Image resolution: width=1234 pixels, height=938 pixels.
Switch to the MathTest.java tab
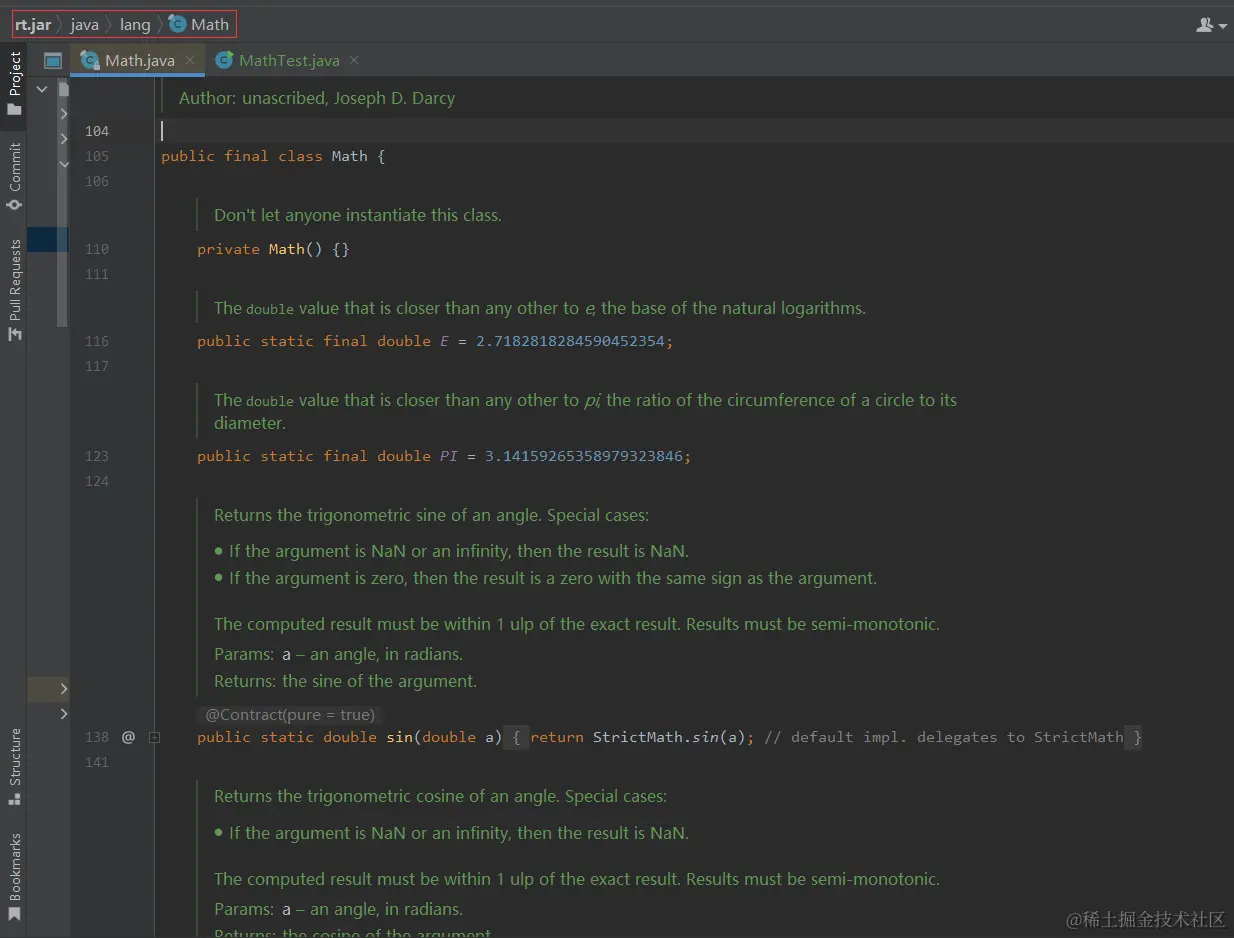(288, 60)
